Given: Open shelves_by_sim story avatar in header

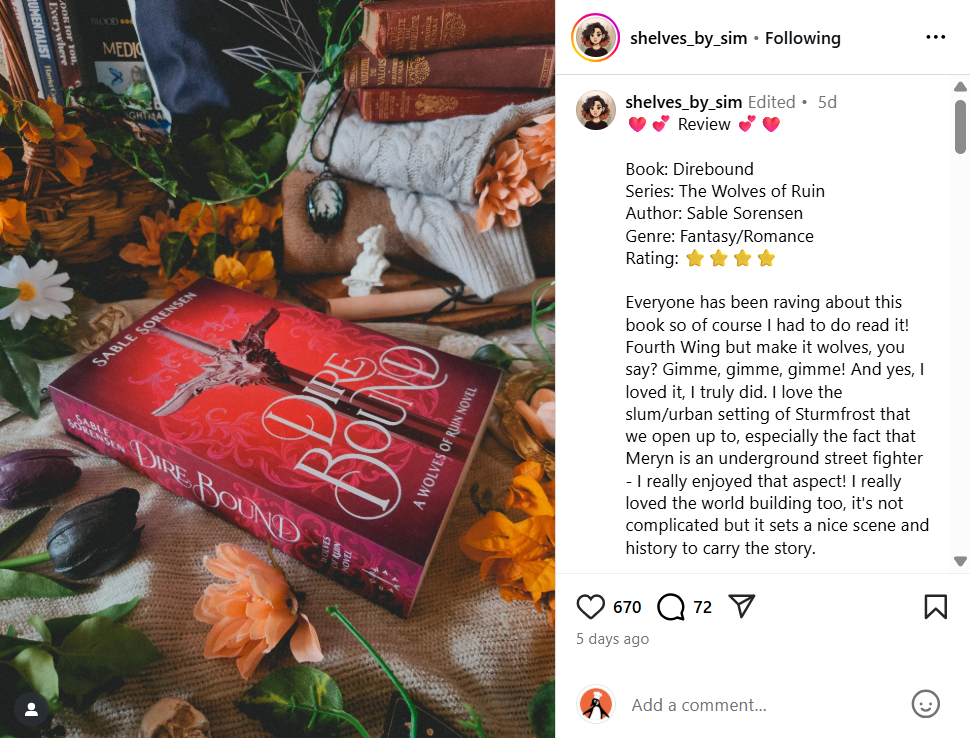Looking at the screenshot, I should [596, 38].
